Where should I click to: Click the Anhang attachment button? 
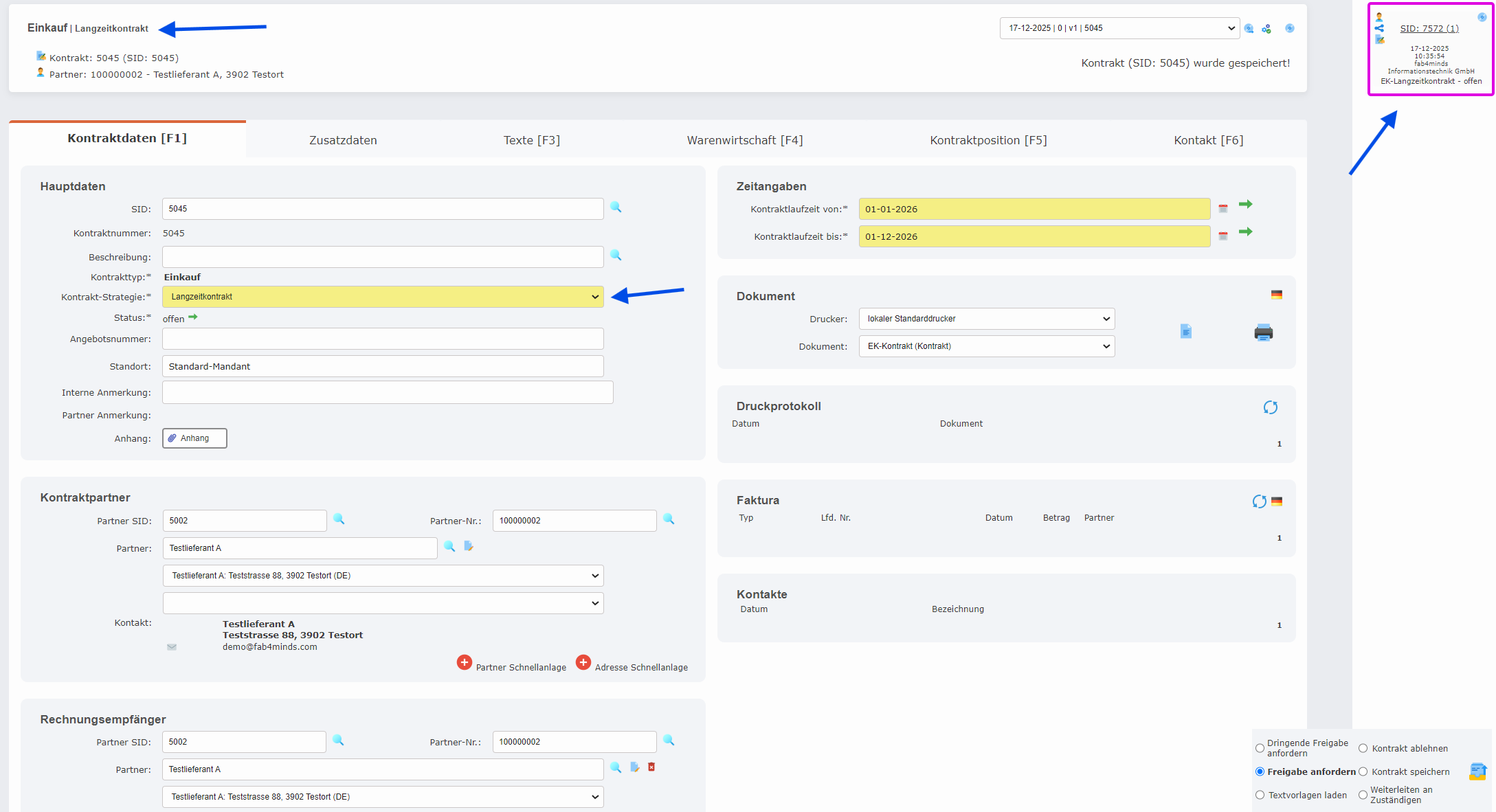coord(194,438)
